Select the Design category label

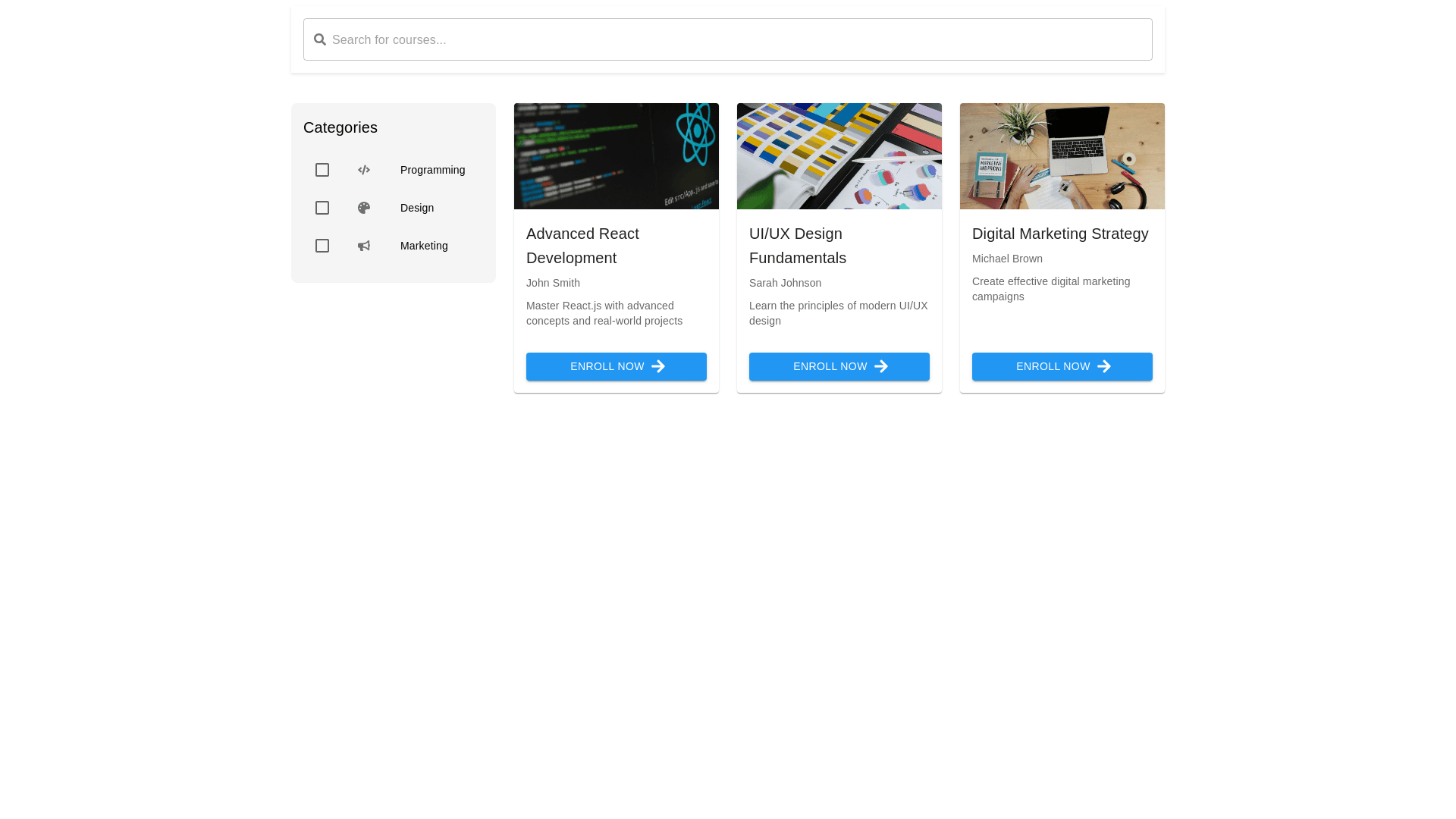417,208
